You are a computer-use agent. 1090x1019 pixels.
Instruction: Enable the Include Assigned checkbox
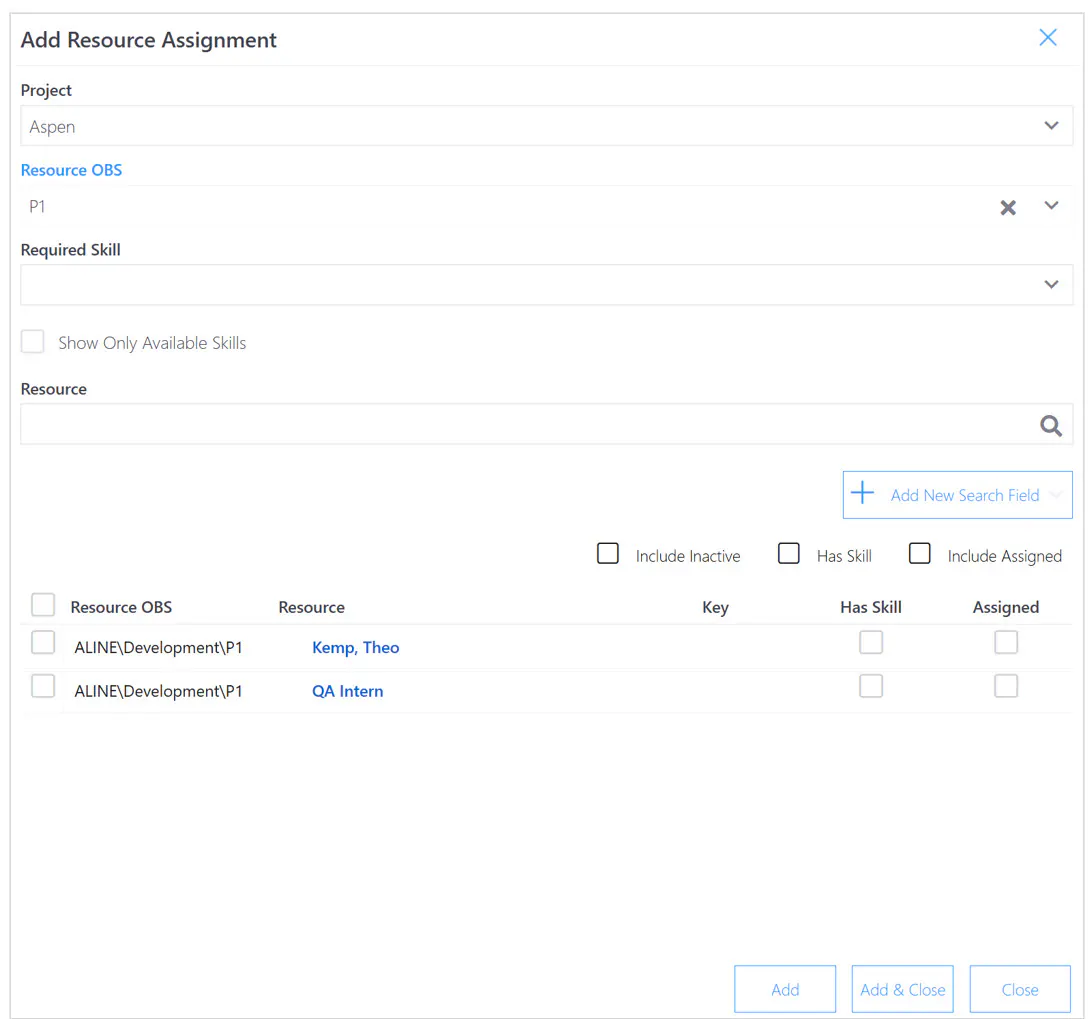[x=920, y=553]
